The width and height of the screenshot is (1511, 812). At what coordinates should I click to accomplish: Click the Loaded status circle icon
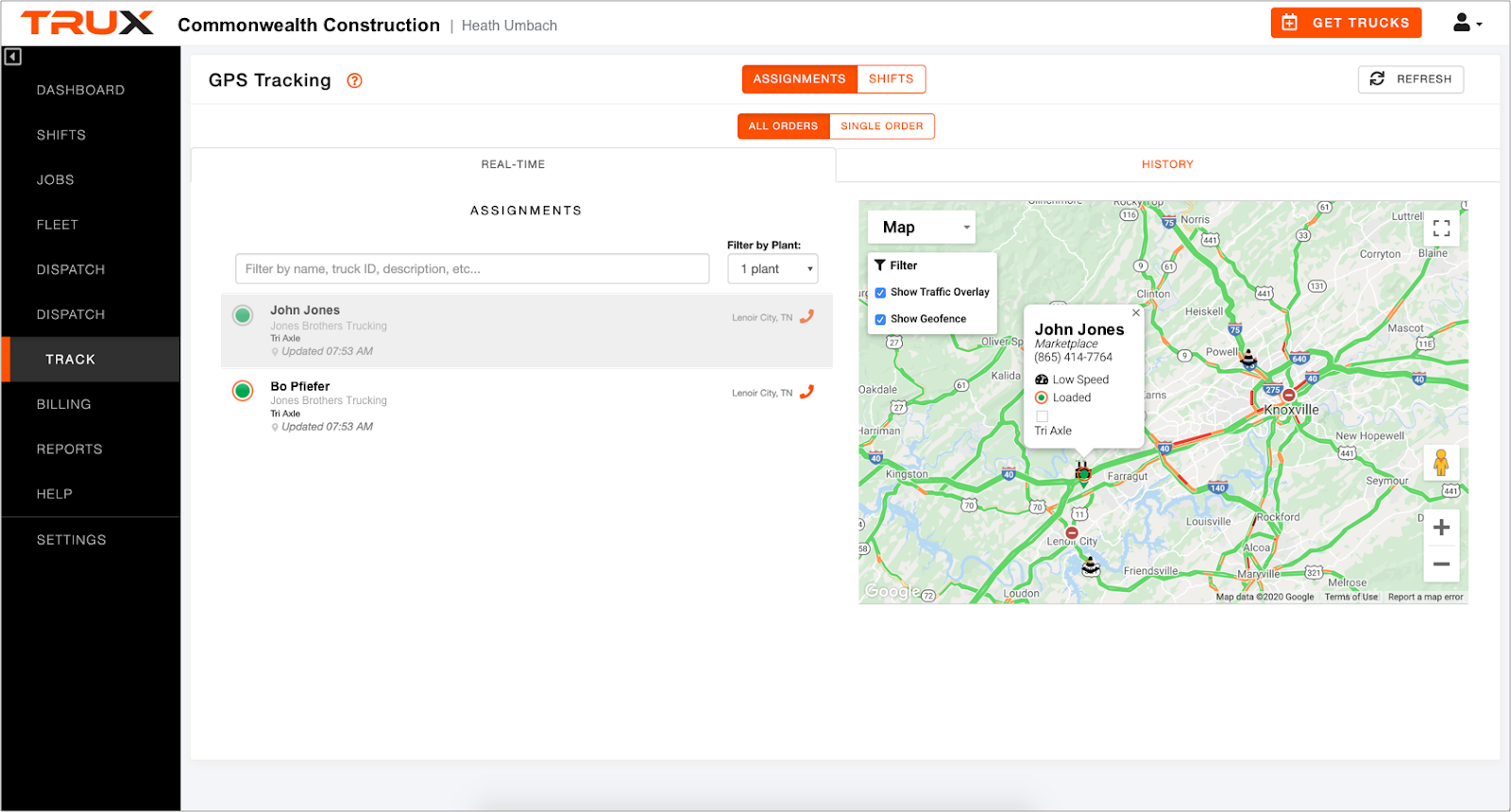1042,398
